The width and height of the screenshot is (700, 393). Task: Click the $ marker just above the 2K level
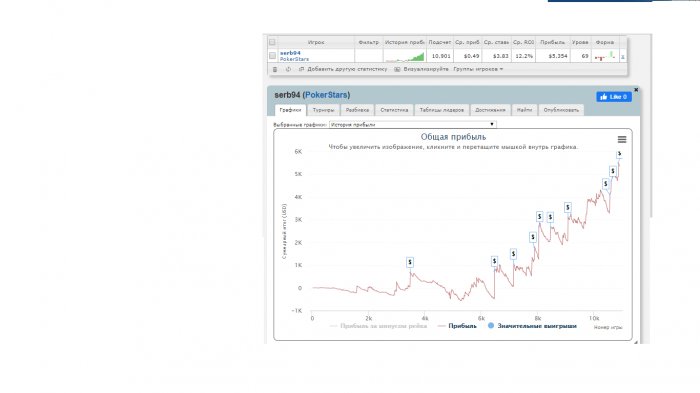533,237
